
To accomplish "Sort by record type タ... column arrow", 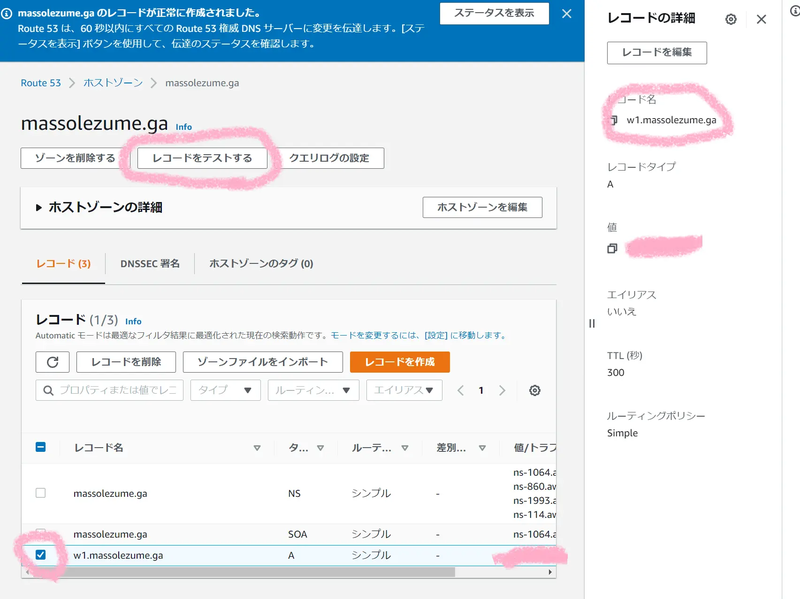I will (x=320, y=448).
